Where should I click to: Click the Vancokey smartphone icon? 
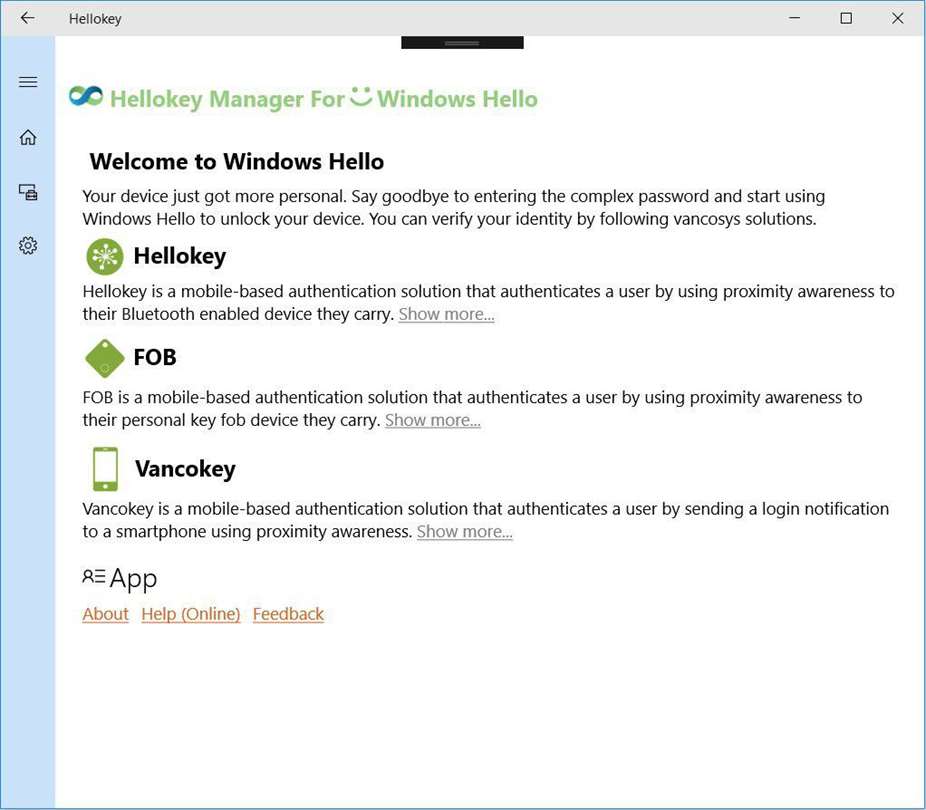coord(105,469)
